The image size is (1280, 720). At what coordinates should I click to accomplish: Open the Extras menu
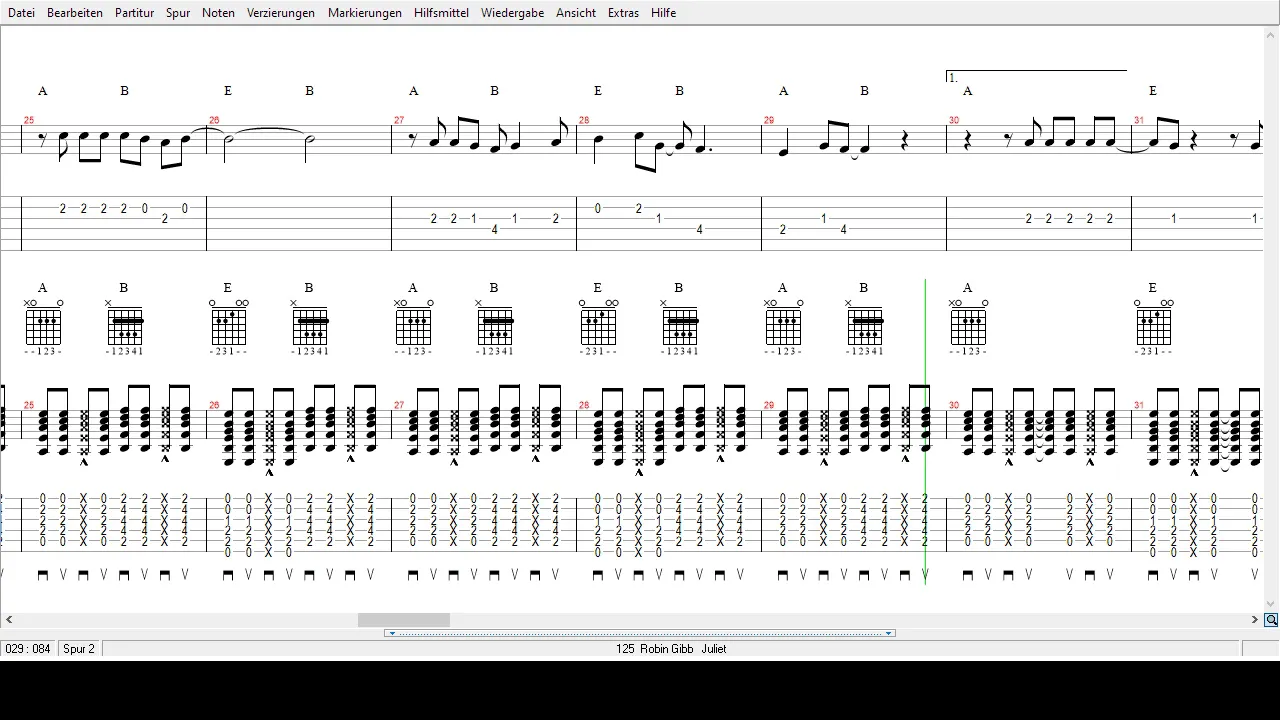[x=623, y=13]
